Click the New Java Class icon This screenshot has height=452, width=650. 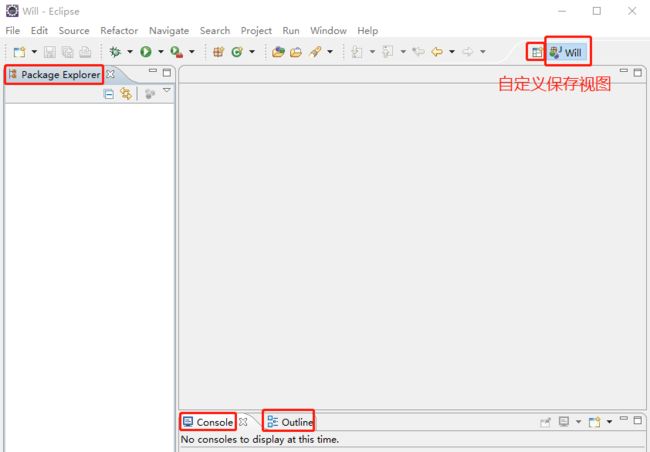(x=237, y=52)
